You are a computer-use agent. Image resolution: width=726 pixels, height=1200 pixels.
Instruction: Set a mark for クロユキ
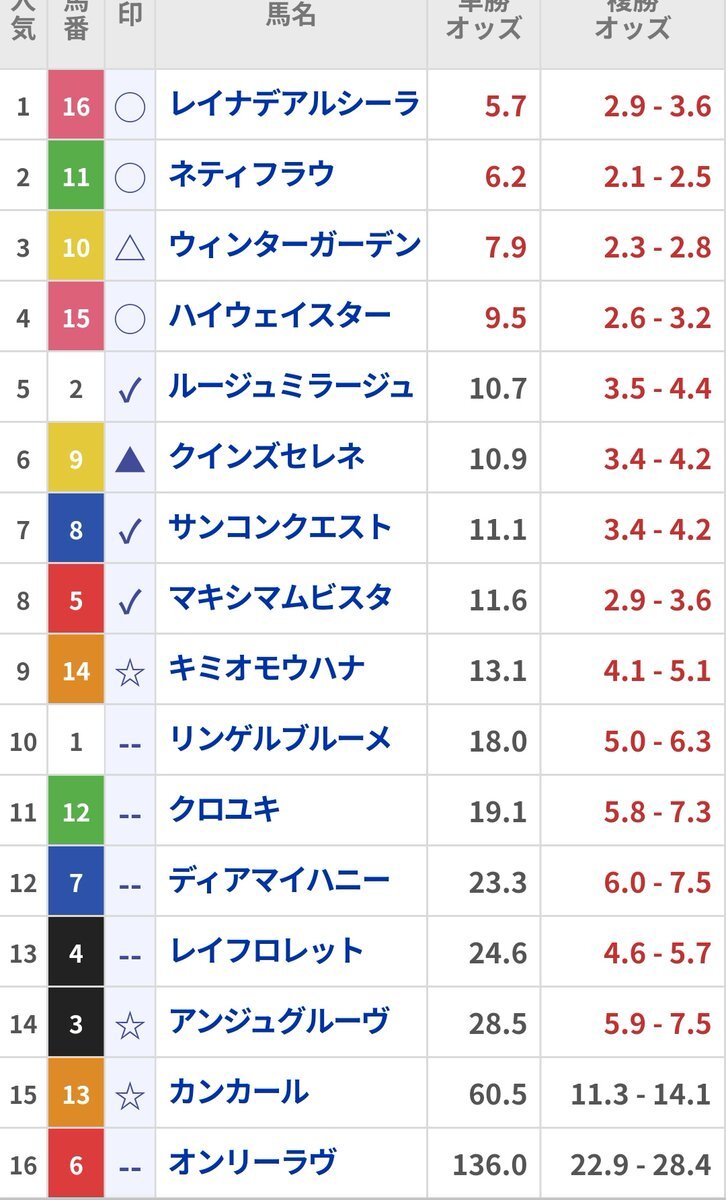(x=130, y=814)
